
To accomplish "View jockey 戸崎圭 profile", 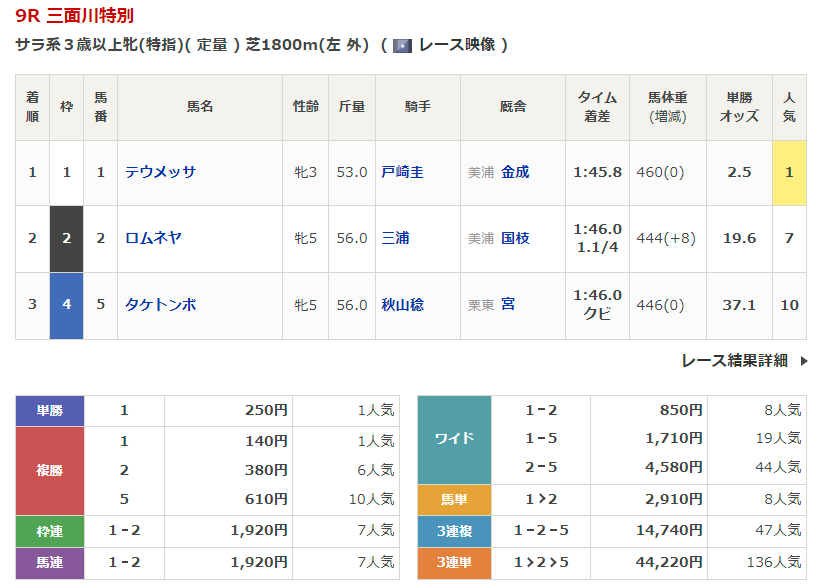I will click(x=402, y=172).
